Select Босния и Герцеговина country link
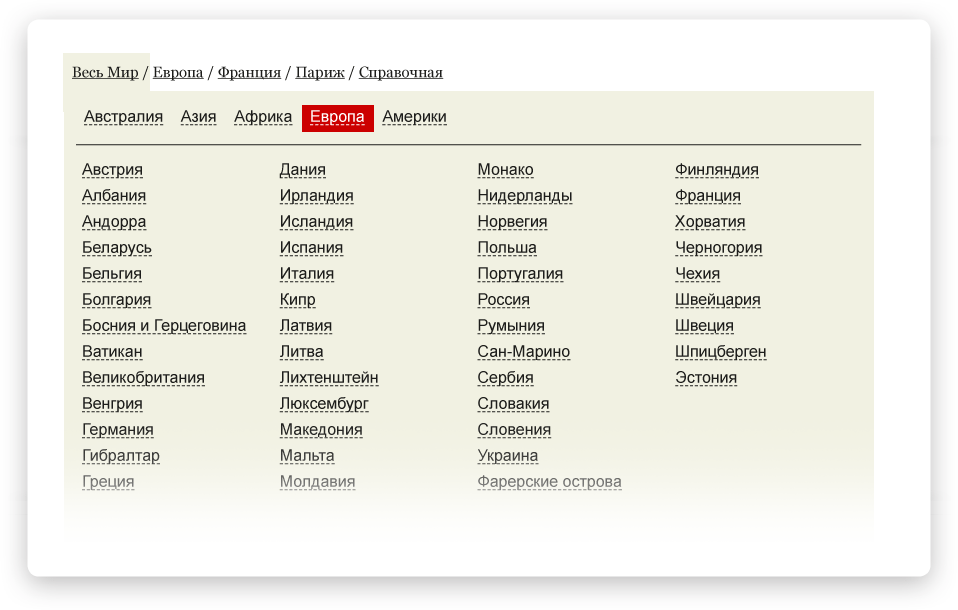Viewport: 958px width, 610px height. pos(164,326)
